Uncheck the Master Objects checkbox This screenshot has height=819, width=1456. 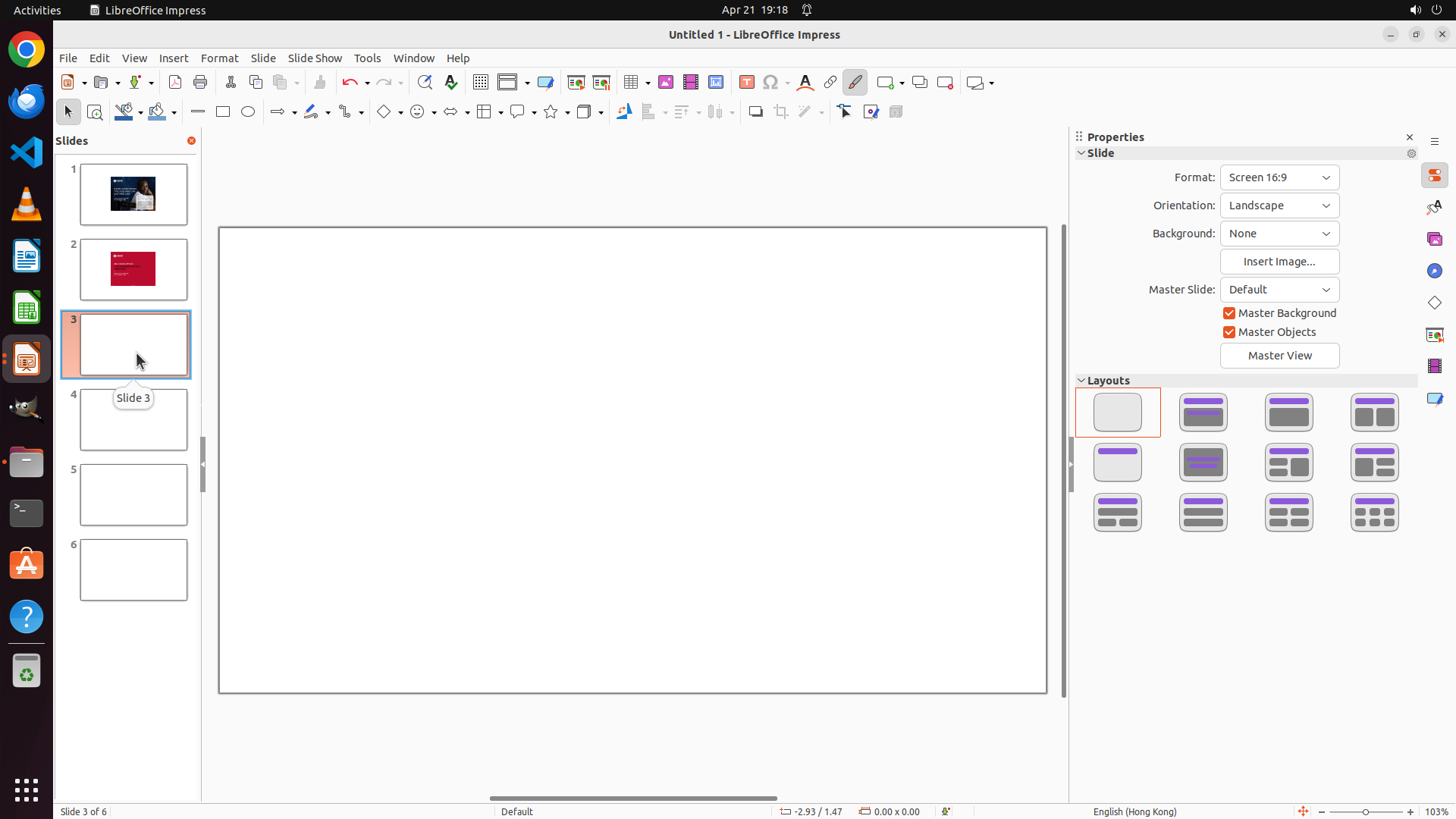tap(1229, 332)
